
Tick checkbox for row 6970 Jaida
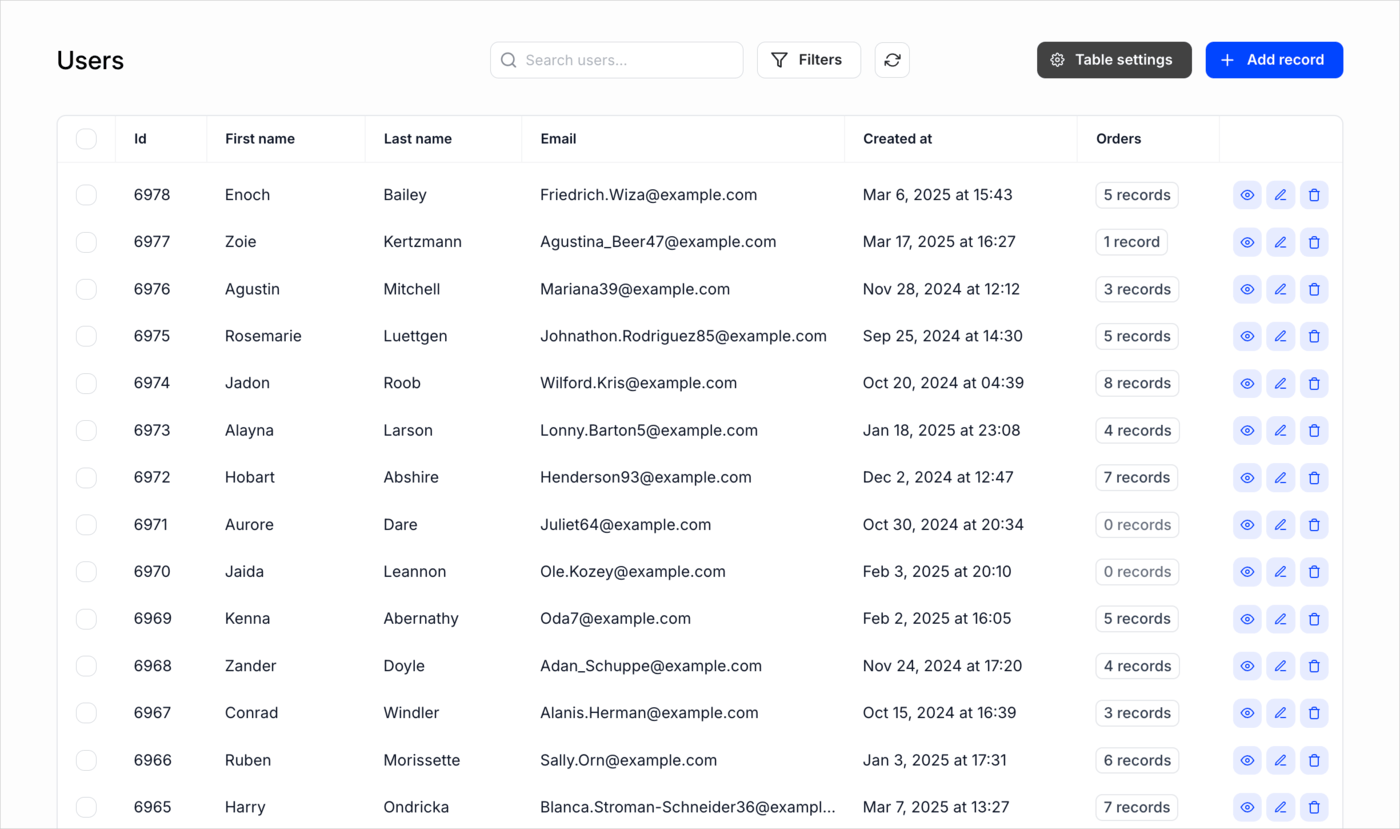point(87,572)
